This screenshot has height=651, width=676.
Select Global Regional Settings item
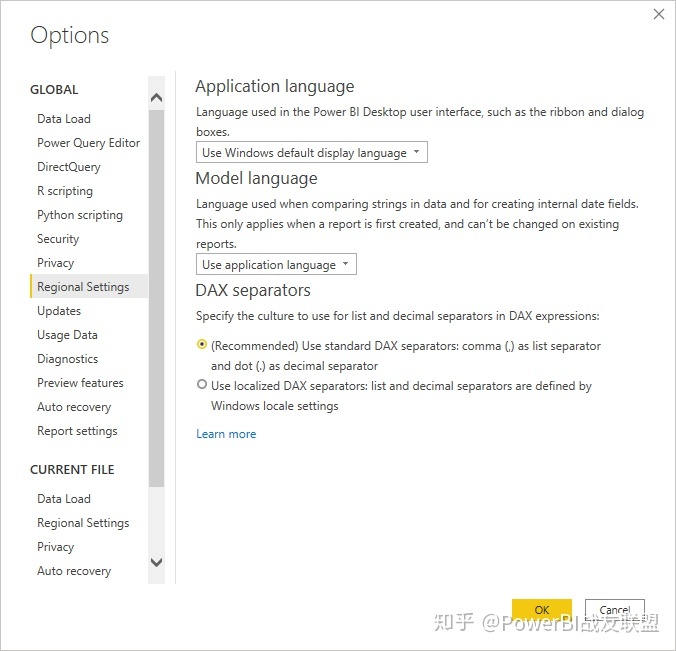coord(89,286)
